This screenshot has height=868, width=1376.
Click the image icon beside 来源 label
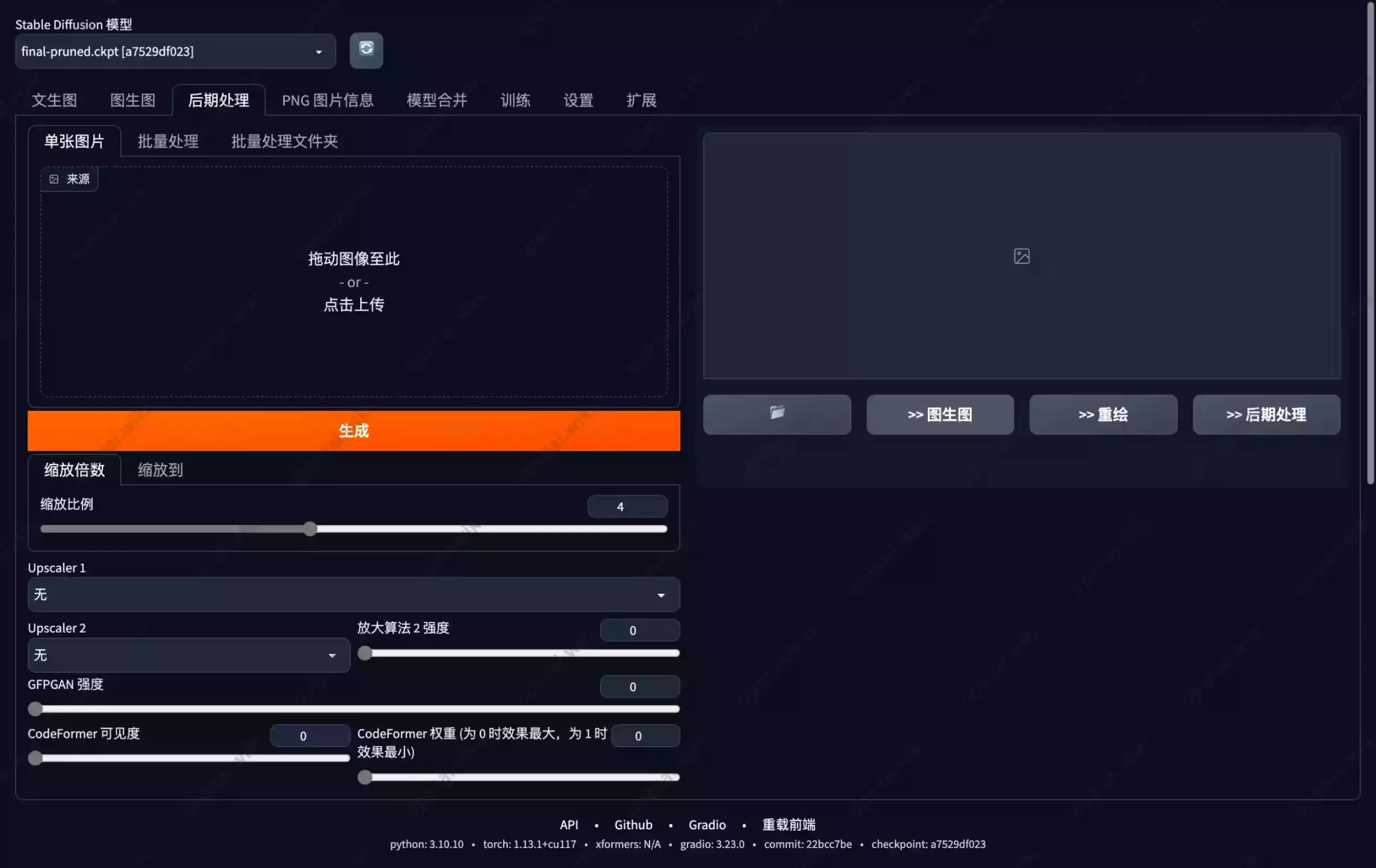pyautogui.click(x=54, y=180)
